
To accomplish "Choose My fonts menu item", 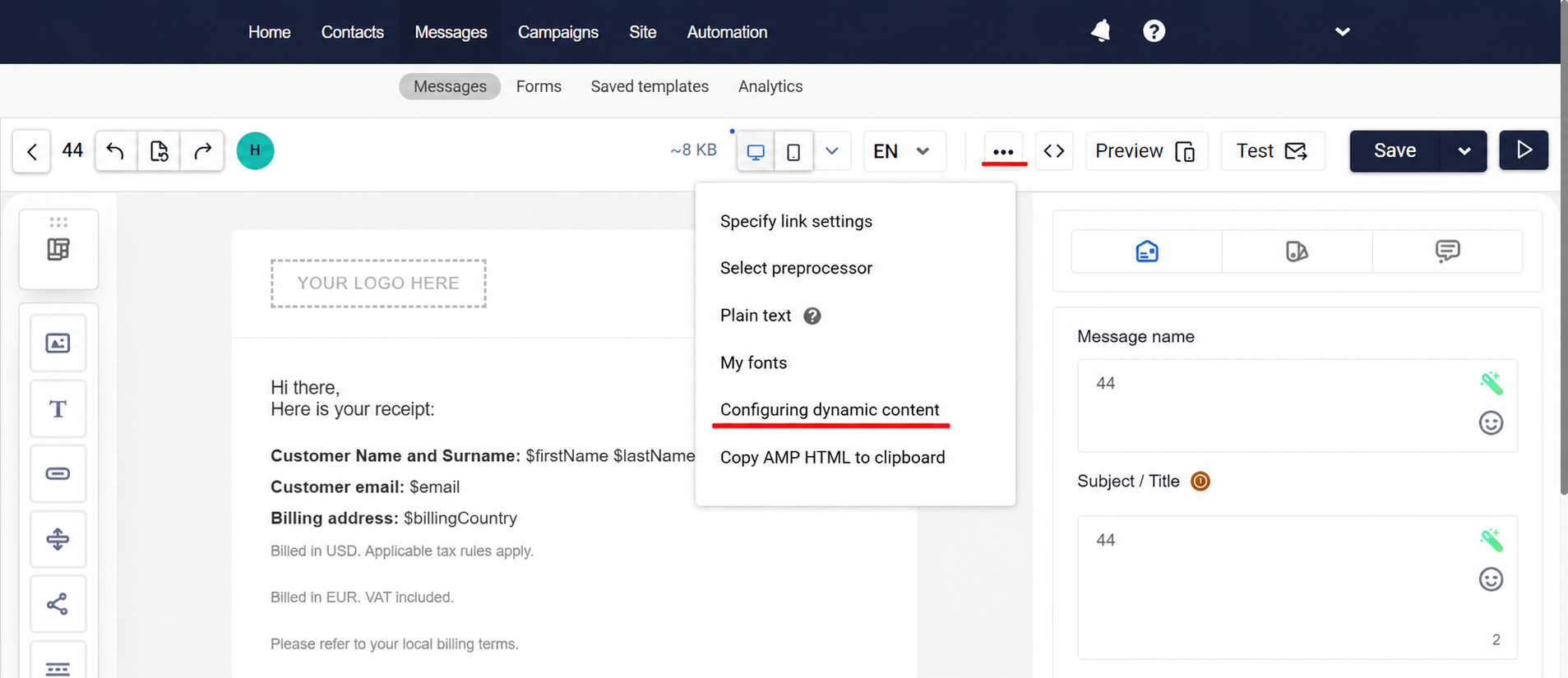I will click(753, 362).
